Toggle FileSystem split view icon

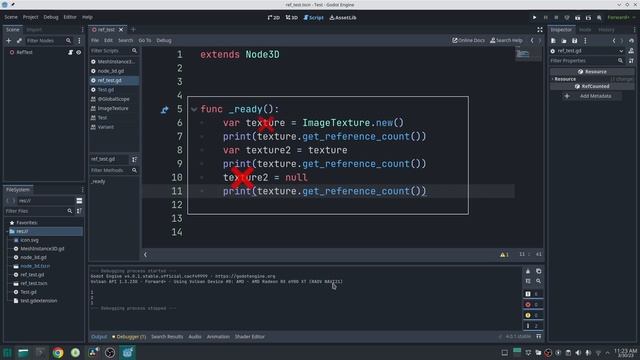79,201
